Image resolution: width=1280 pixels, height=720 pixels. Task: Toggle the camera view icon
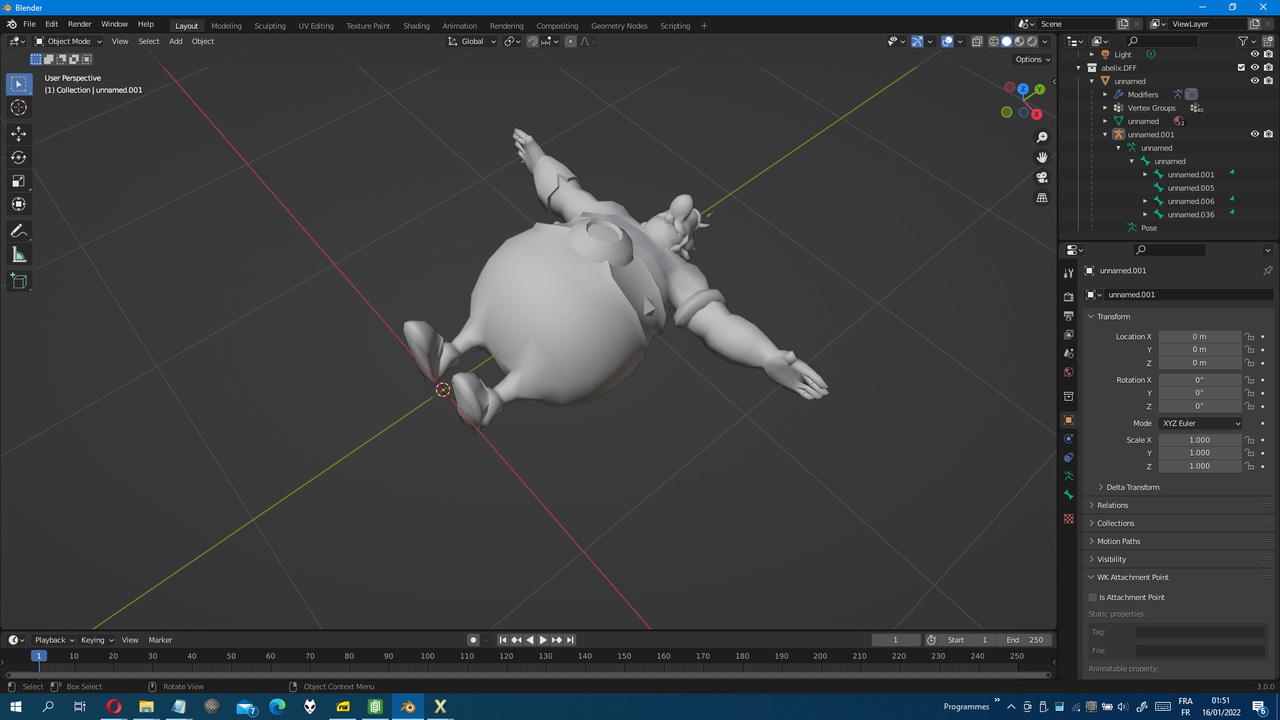pyautogui.click(x=1042, y=178)
